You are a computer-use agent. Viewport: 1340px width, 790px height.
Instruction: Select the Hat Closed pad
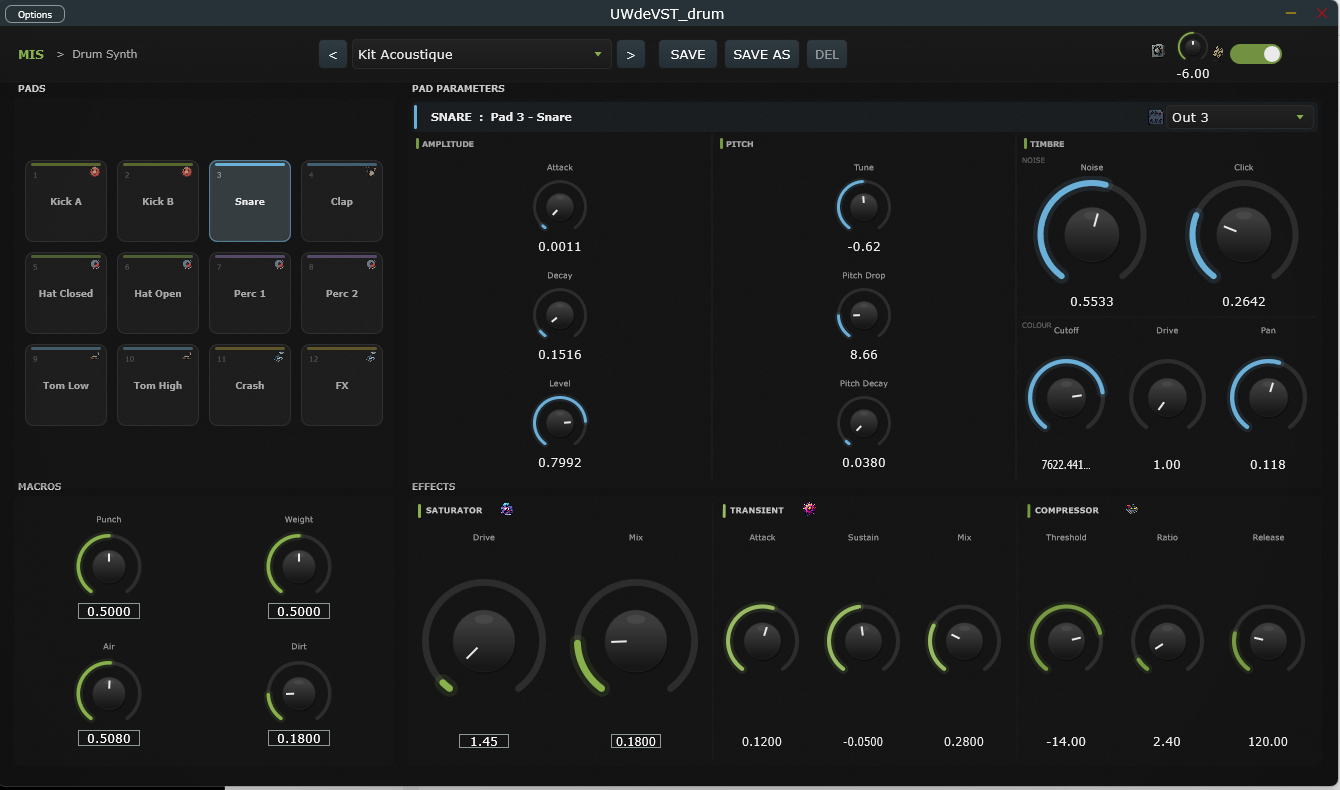pos(66,293)
